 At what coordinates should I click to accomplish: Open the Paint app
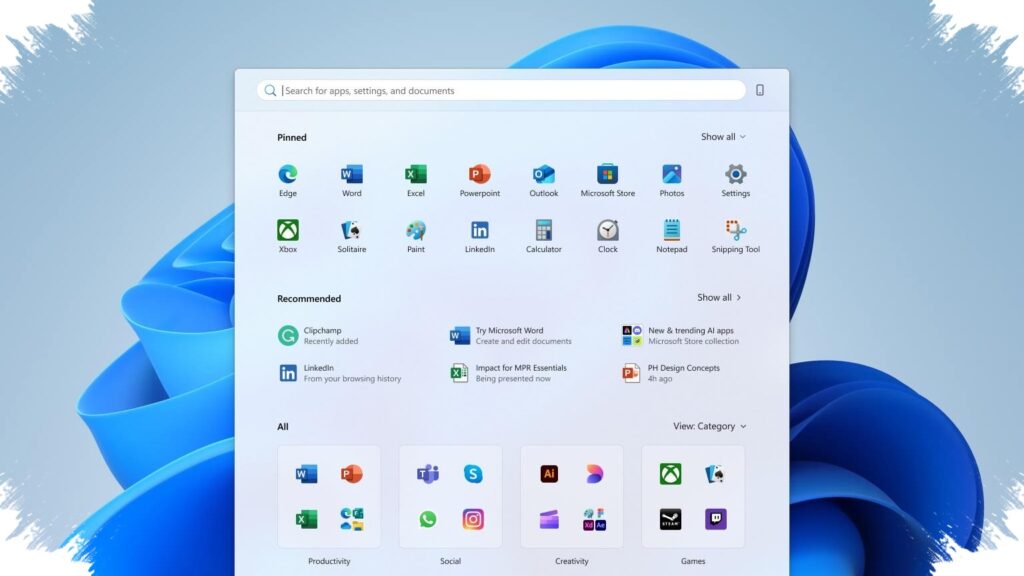(x=415, y=236)
